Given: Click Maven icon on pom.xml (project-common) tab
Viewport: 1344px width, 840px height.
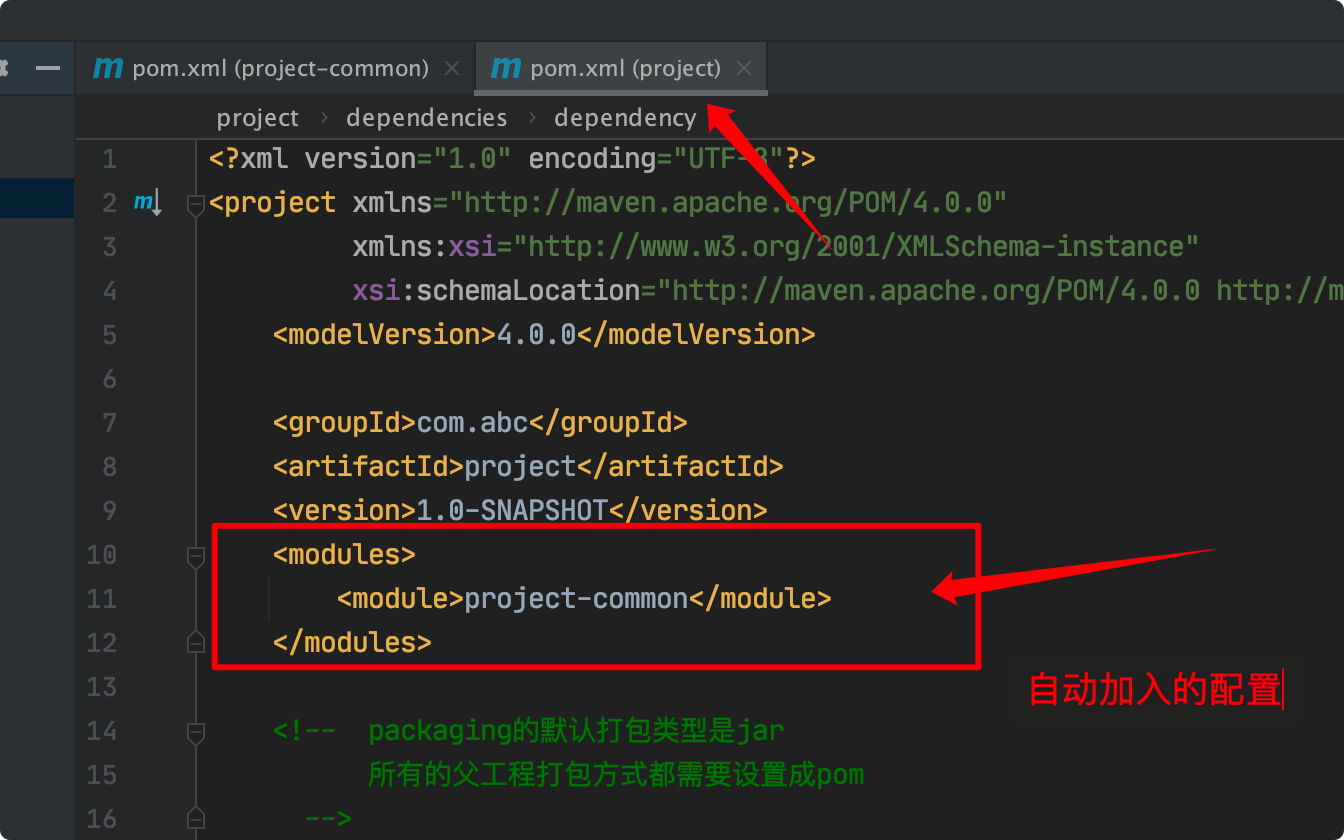Looking at the screenshot, I should click(108, 68).
